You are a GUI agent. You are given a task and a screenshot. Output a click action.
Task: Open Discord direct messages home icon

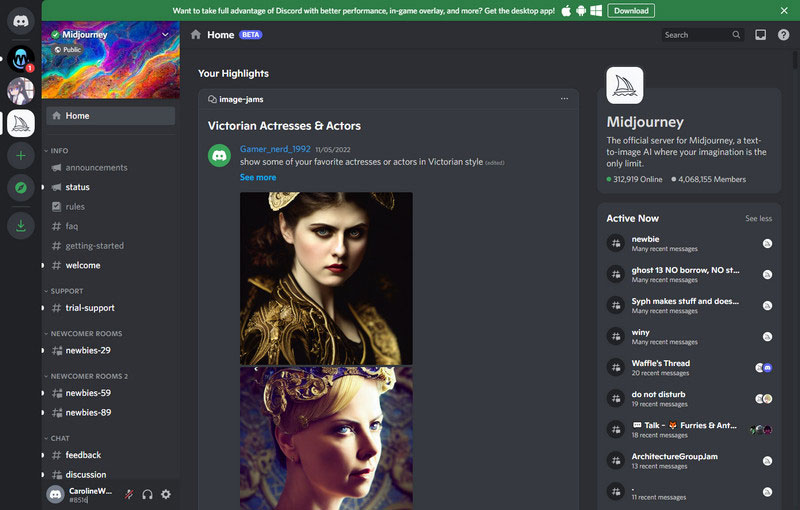pos(21,21)
